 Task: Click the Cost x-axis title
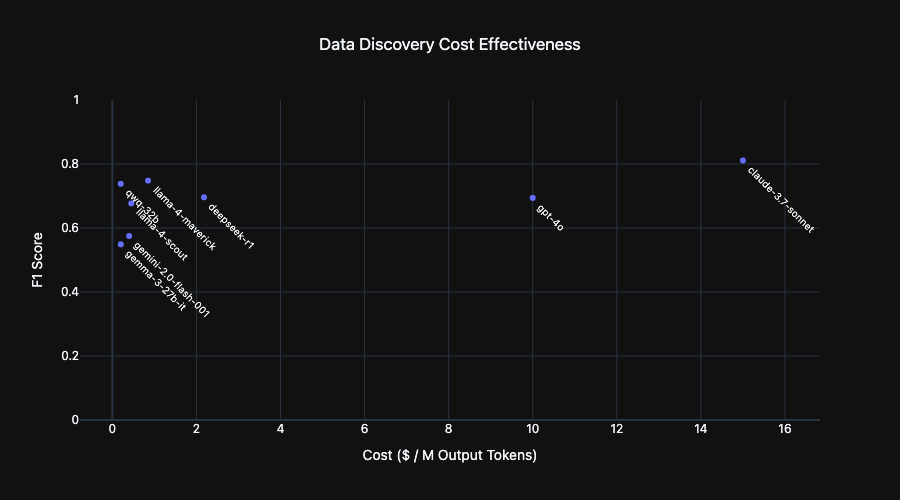tap(449, 456)
